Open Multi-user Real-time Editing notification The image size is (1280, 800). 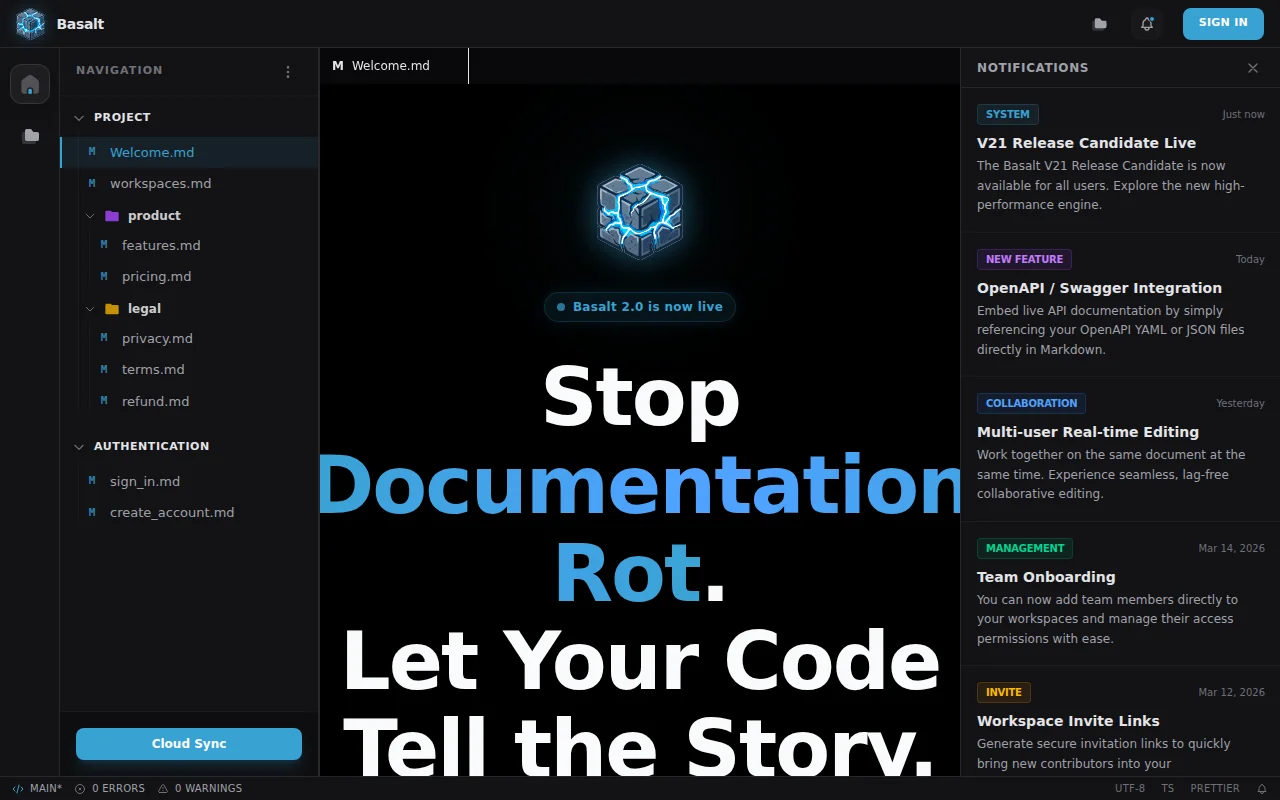click(1121, 449)
